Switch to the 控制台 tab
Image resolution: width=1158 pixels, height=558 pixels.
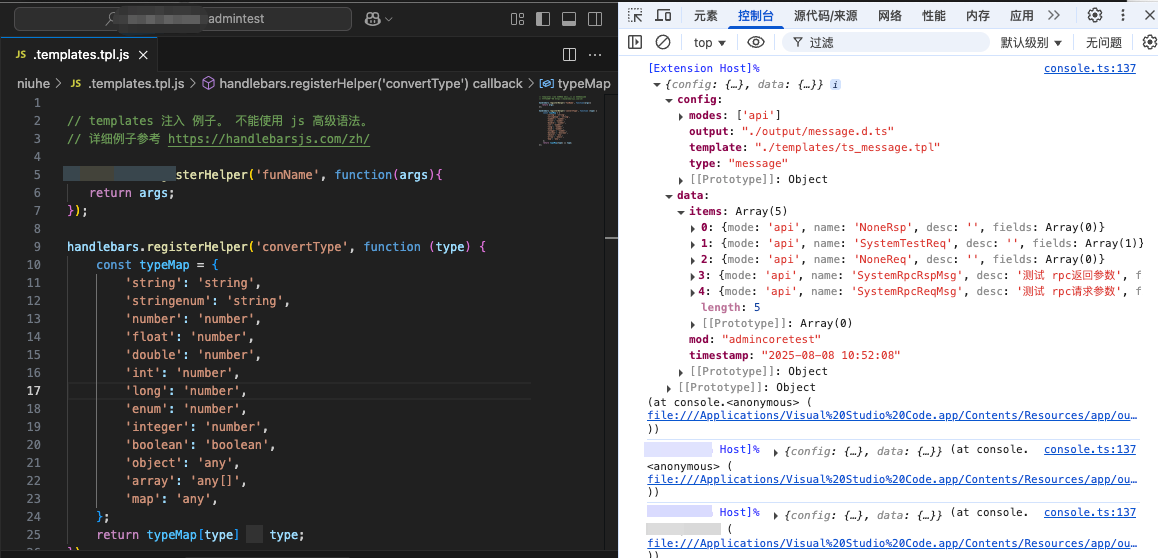[756, 16]
